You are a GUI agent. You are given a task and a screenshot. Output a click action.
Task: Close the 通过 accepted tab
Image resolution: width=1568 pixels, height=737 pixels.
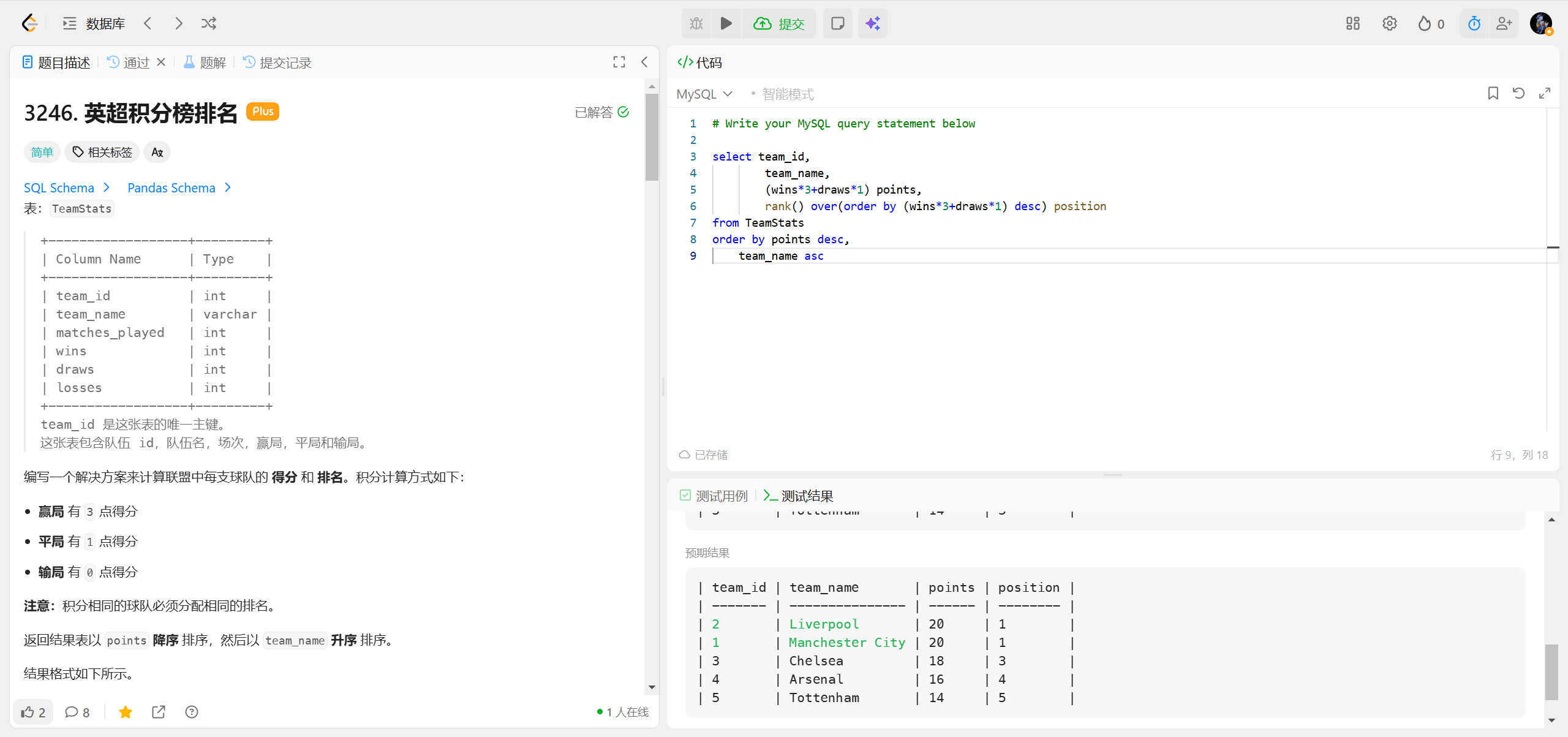pyautogui.click(x=161, y=62)
